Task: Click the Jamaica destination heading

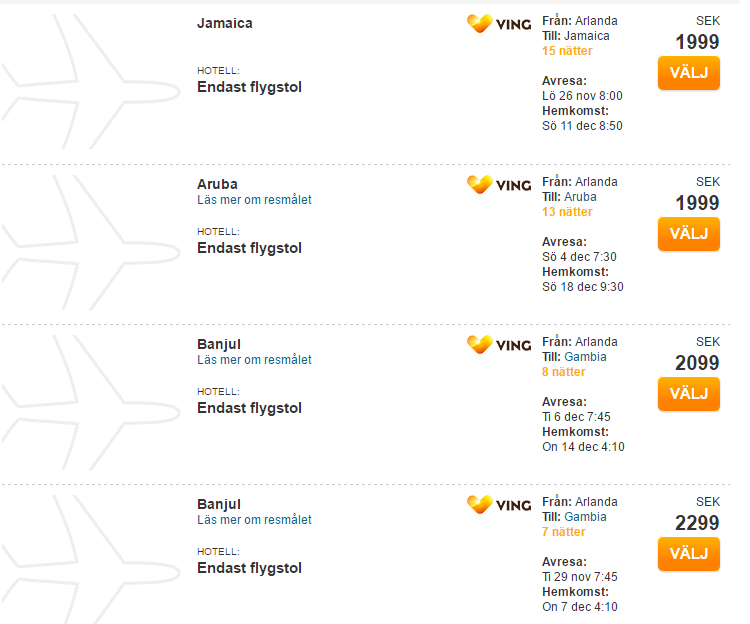Action: point(225,23)
